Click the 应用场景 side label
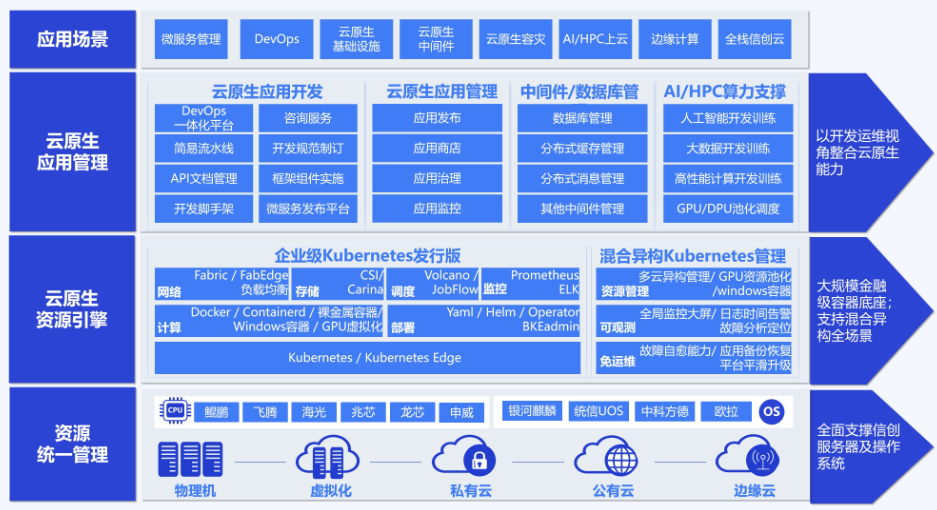This screenshot has width=937, height=510. [x=72, y=39]
